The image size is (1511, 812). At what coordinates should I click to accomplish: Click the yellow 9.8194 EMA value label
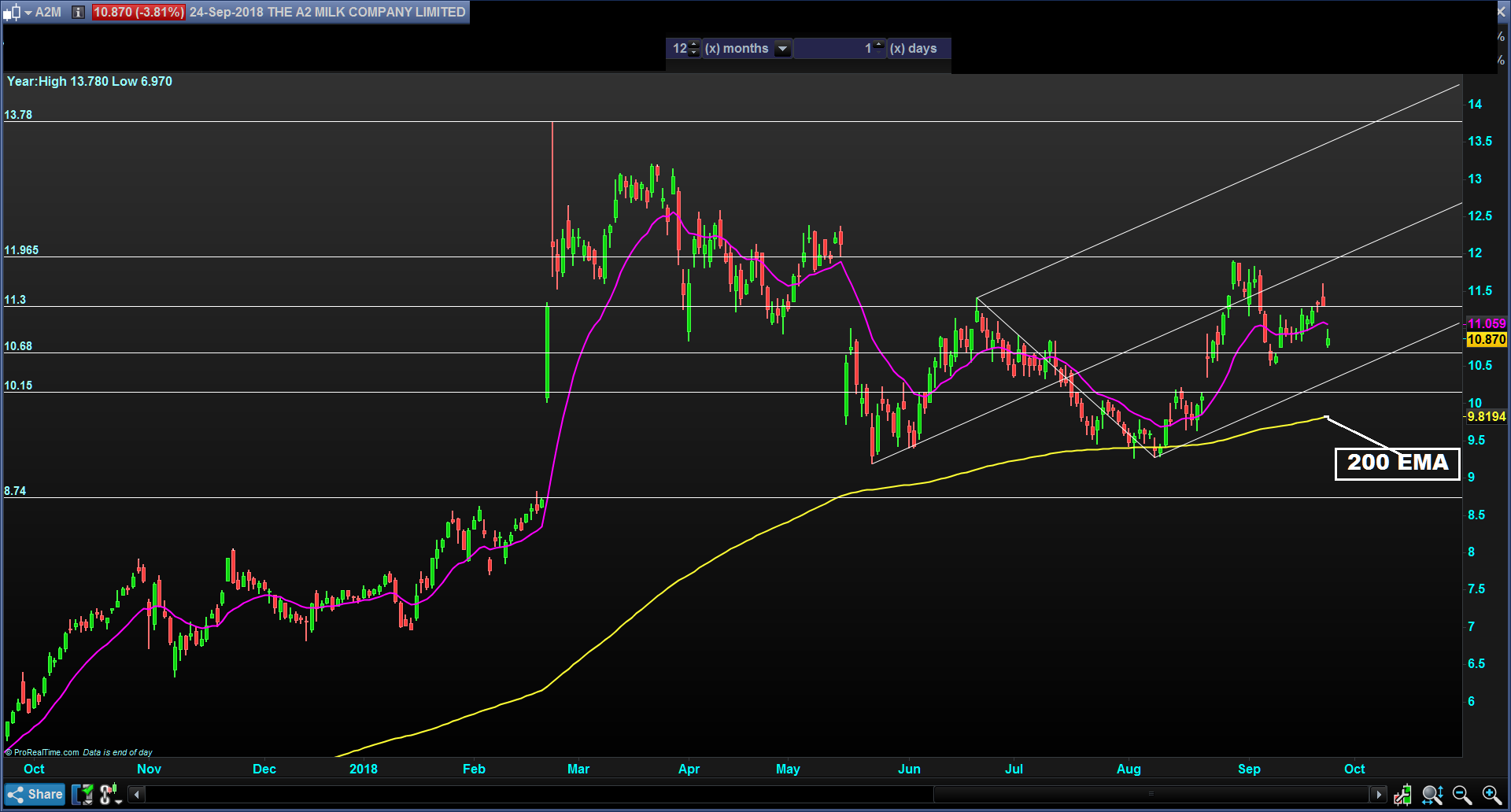click(x=1487, y=417)
